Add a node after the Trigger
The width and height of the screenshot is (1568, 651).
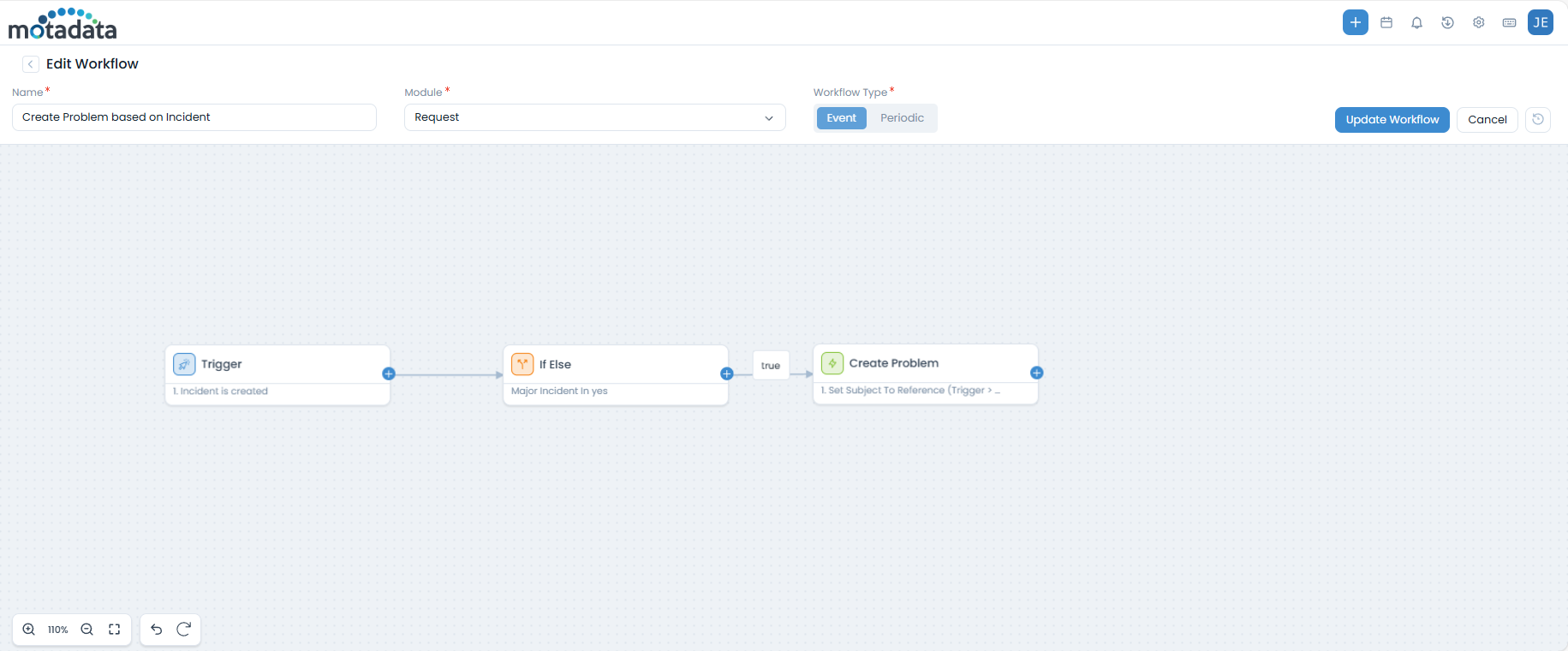[x=389, y=373]
